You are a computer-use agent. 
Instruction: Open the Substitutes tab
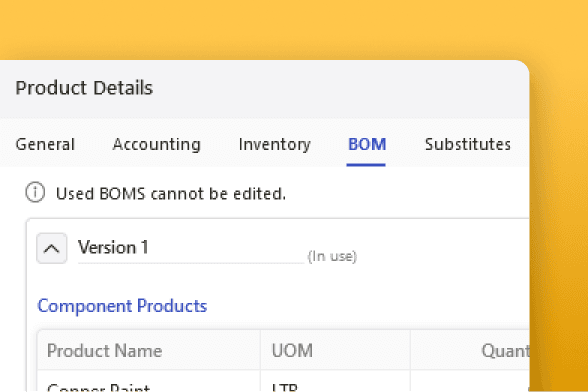468,144
